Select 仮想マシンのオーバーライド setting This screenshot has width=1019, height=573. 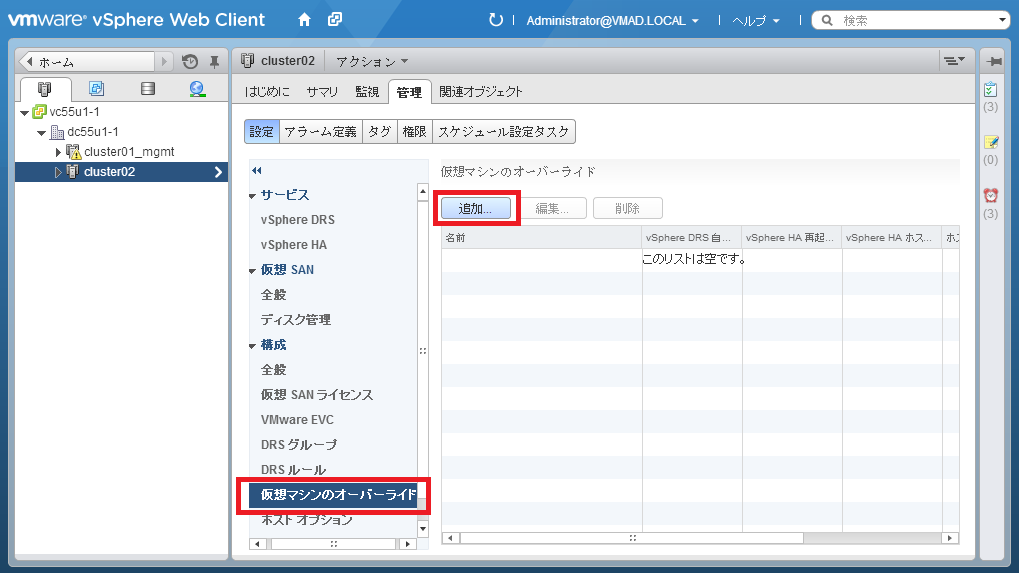(333, 495)
